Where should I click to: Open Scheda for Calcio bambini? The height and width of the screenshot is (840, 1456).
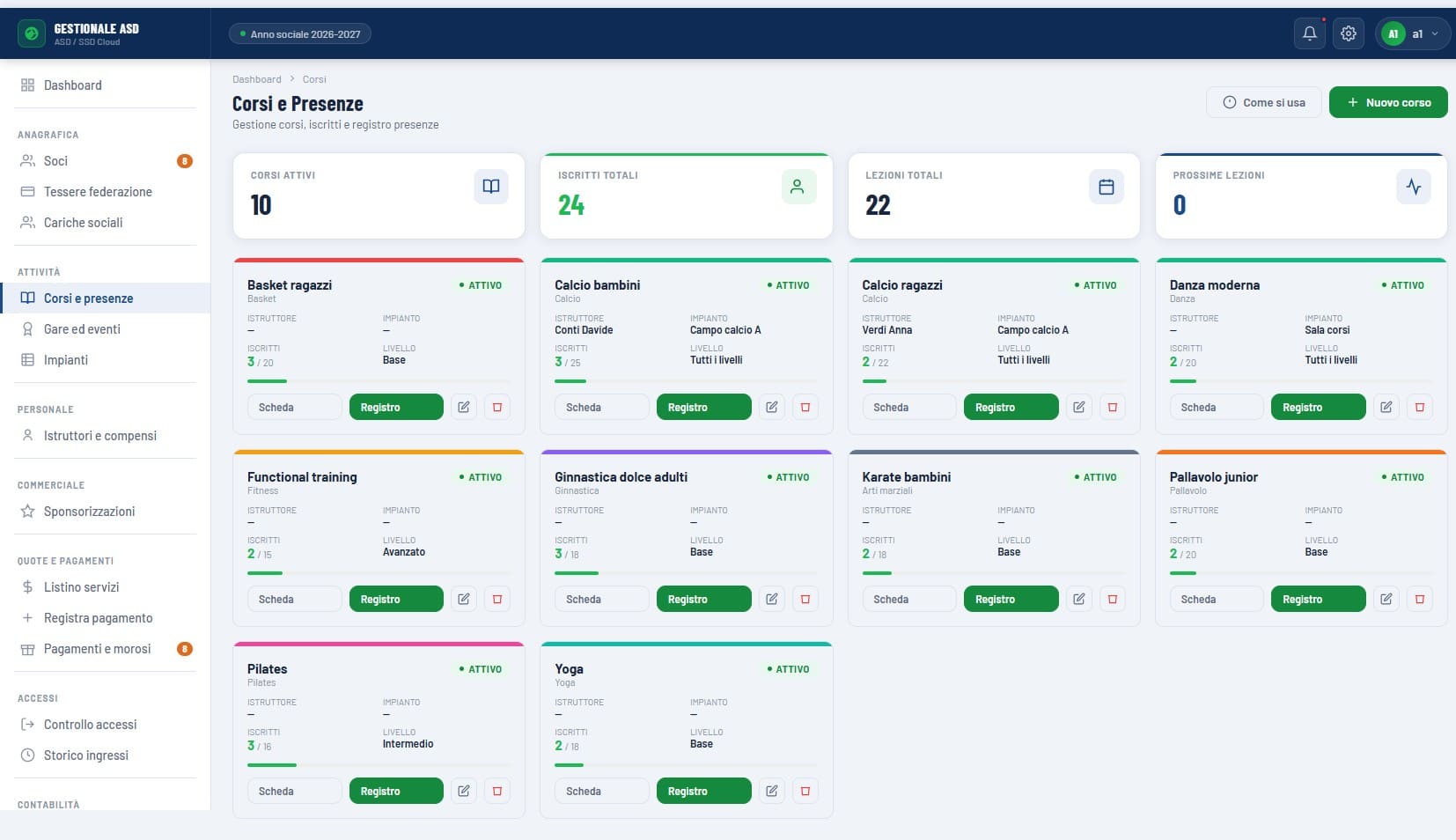click(x=602, y=407)
